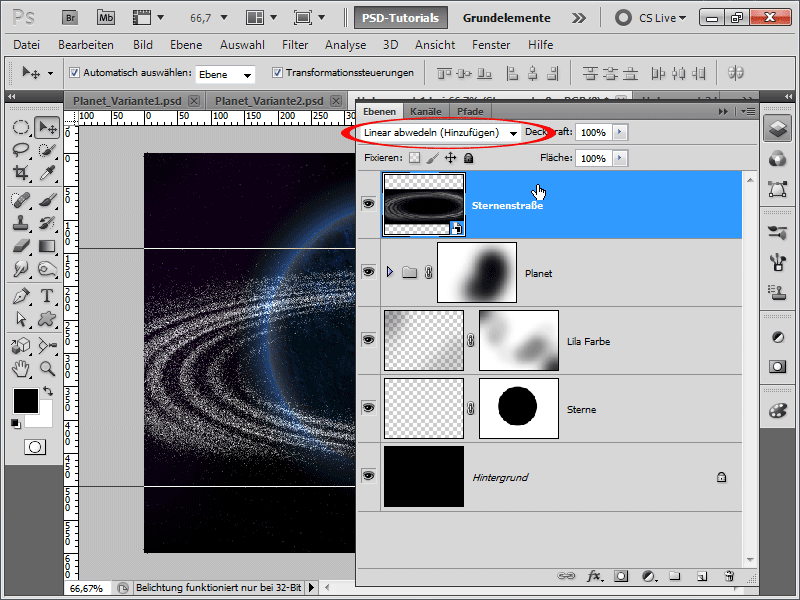Create new group folder icon

[x=675, y=577]
